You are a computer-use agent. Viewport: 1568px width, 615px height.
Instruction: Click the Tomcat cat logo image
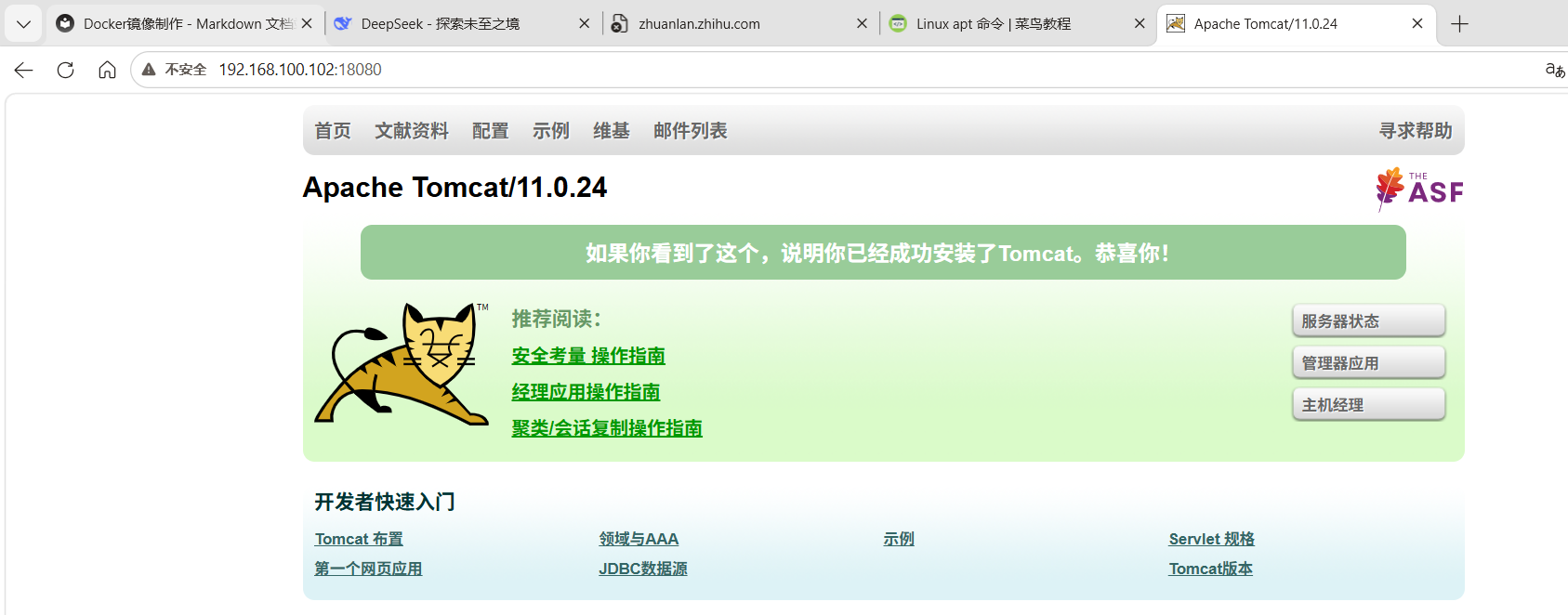click(402, 363)
